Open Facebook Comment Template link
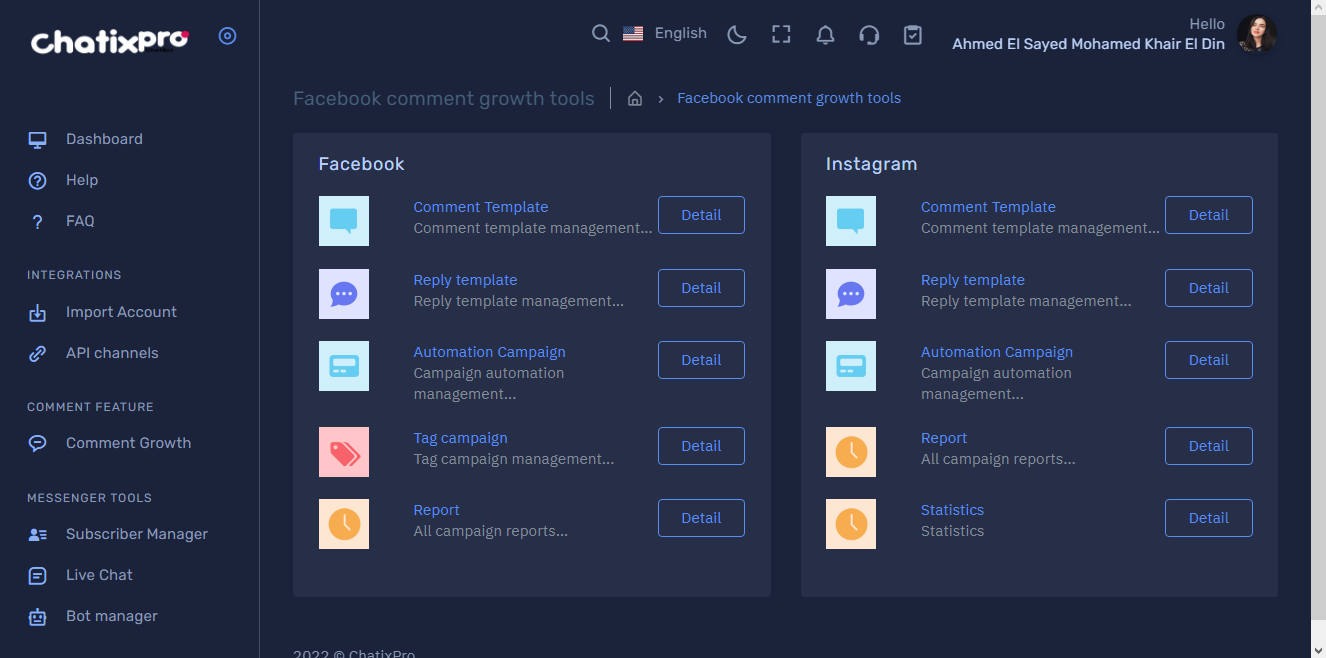This screenshot has height=658, width=1326. pos(481,207)
